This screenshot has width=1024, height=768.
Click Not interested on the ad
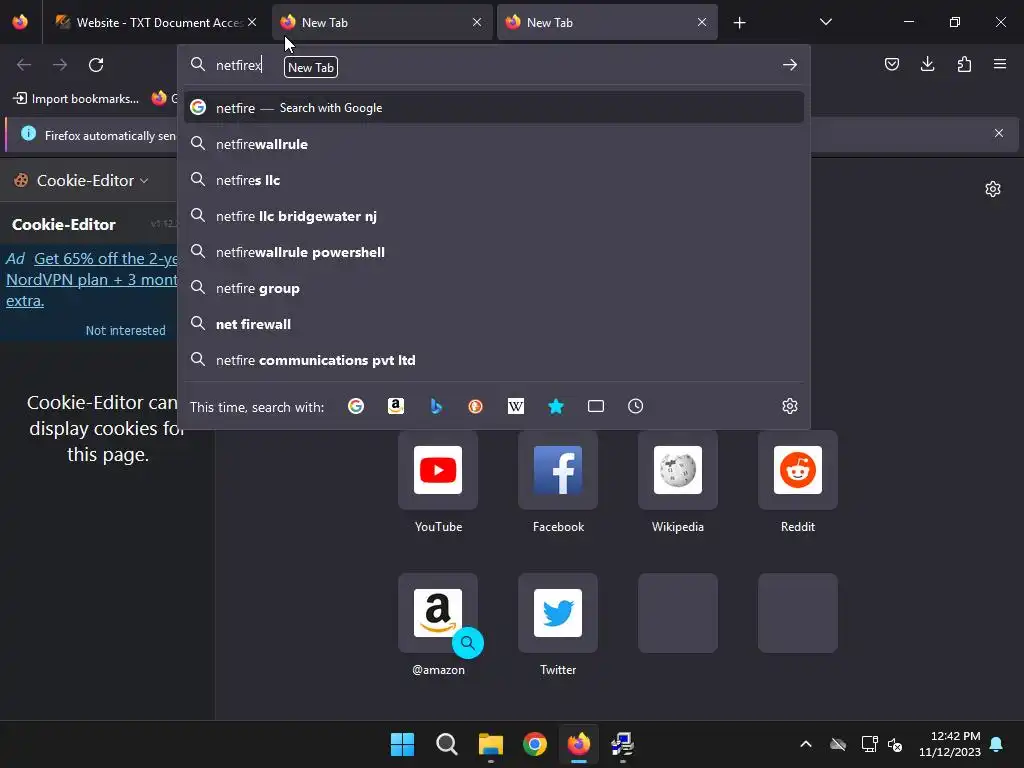[125, 330]
